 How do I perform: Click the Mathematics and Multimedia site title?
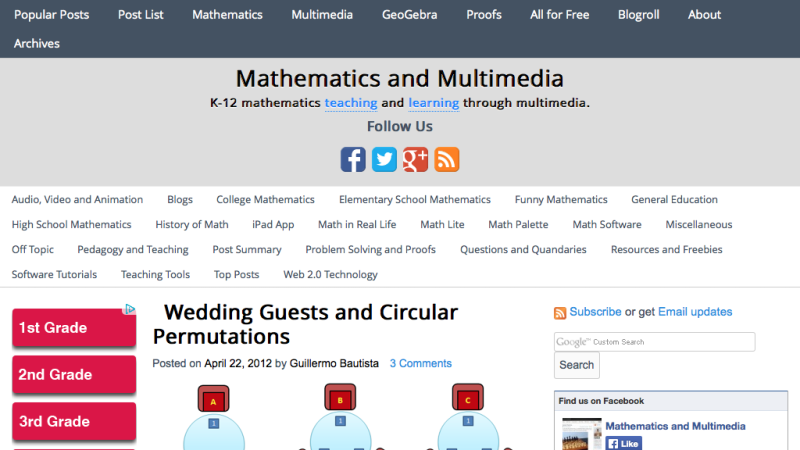tap(399, 78)
